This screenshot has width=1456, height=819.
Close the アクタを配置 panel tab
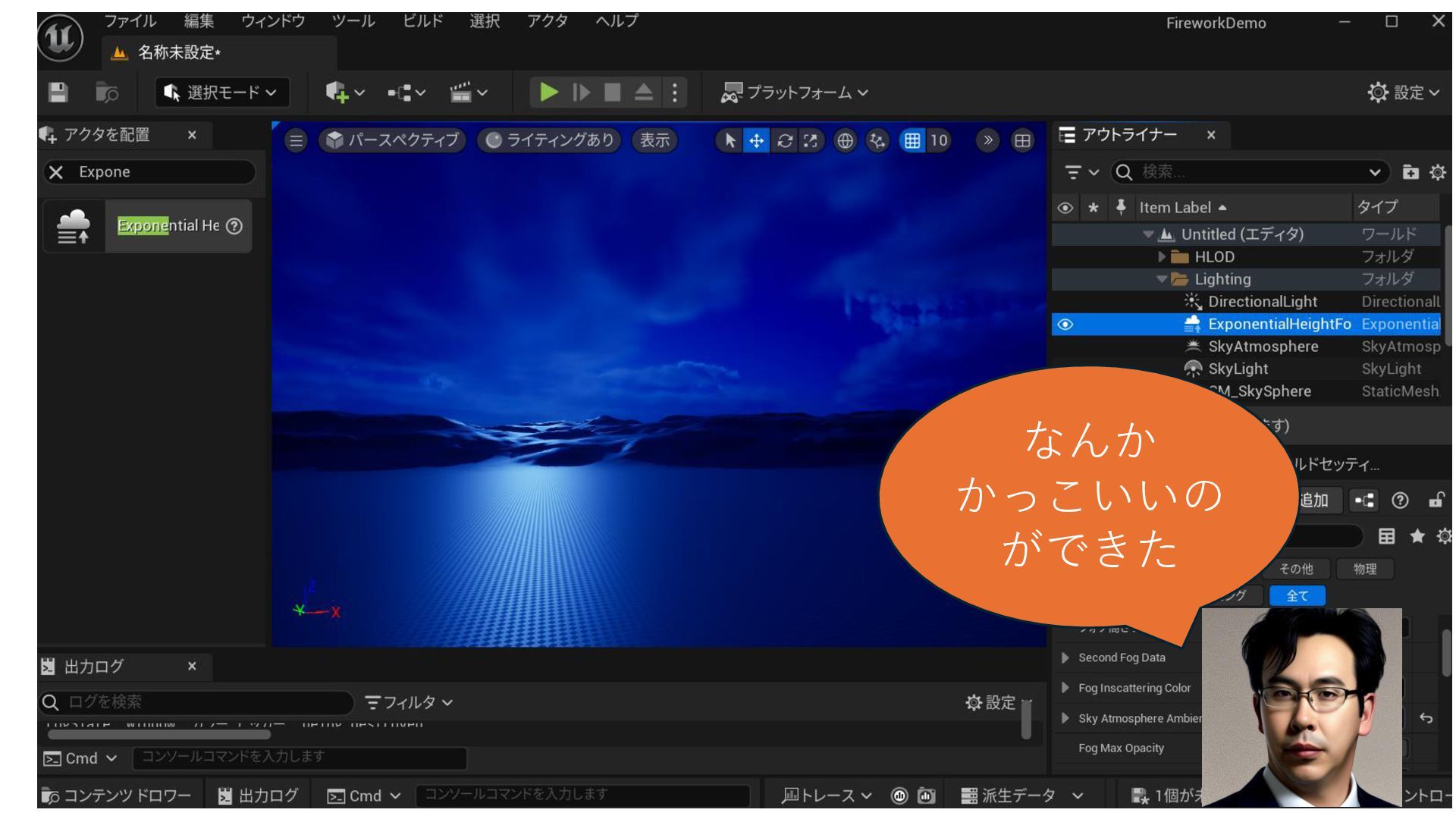[192, 135]
